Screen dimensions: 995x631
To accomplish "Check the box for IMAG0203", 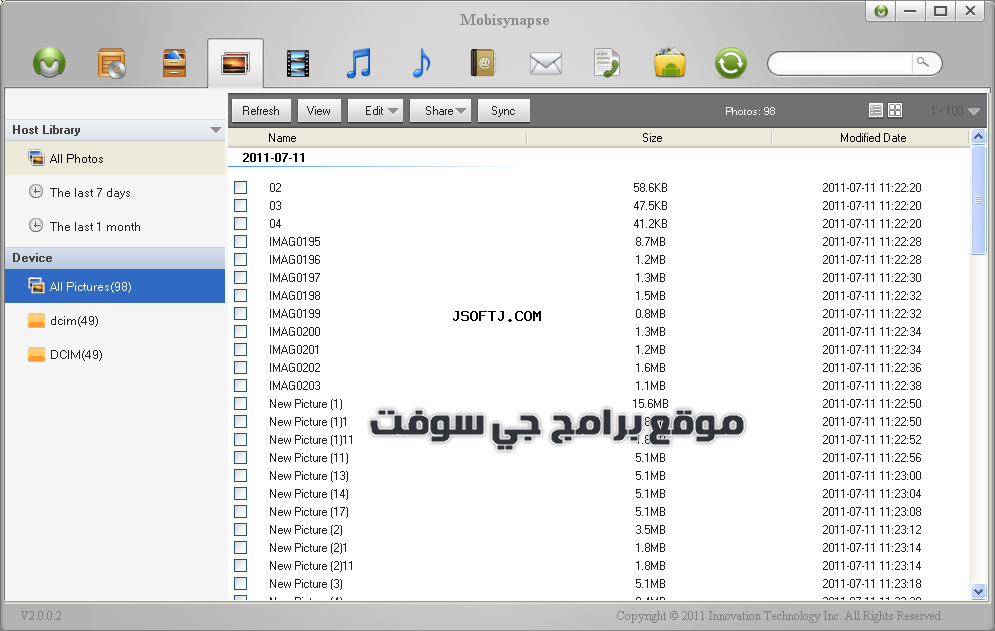I will [x=241, y=385].
